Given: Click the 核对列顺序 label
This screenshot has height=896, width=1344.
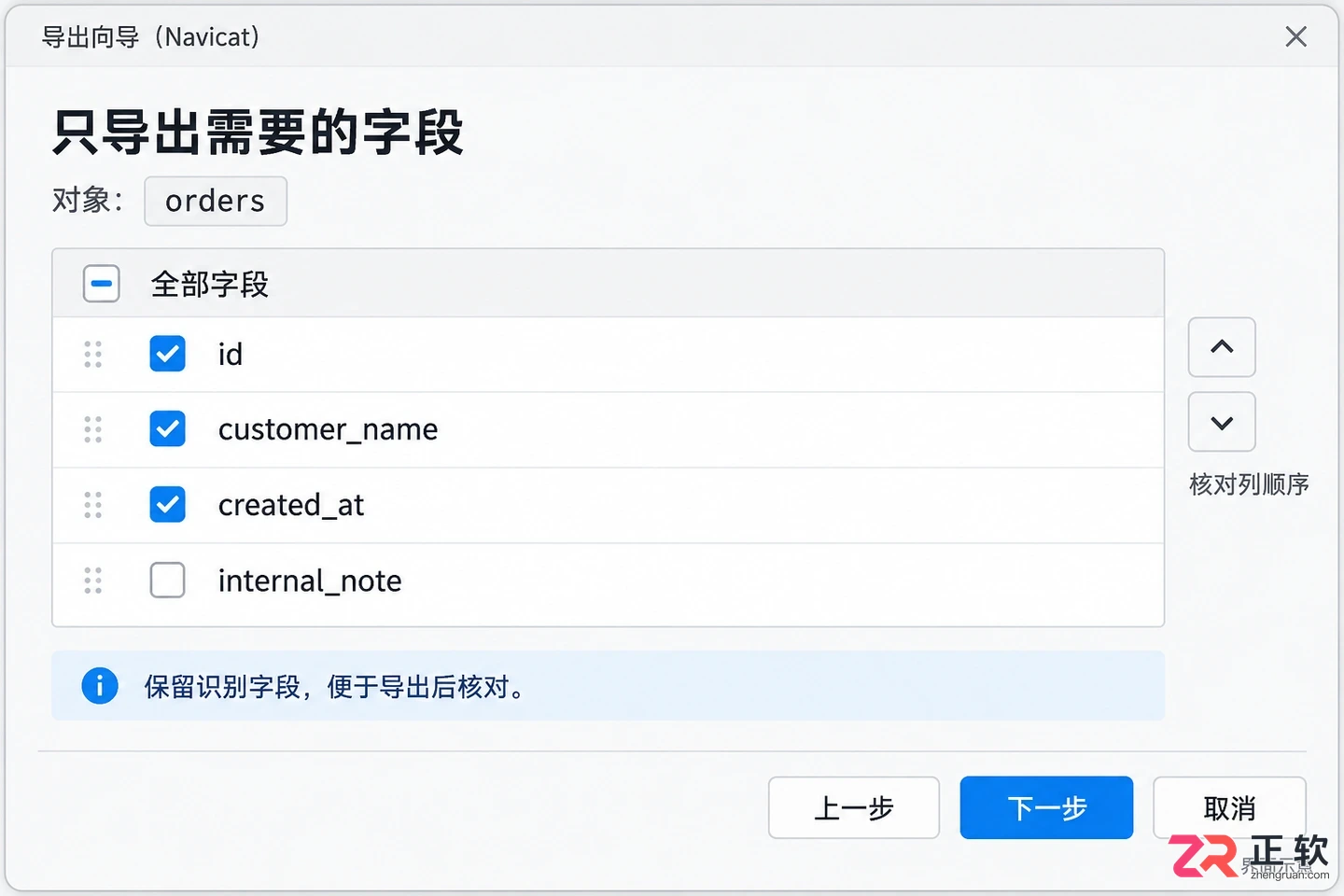Looking at the screenshot, I should click(x=1249, y=484).
